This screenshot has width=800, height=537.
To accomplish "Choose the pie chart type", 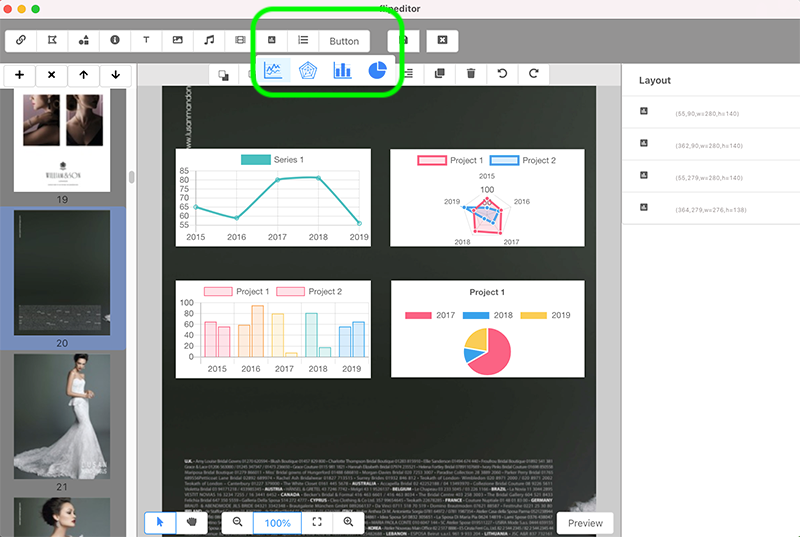I will pyautogui.click(x=377, y=70).
